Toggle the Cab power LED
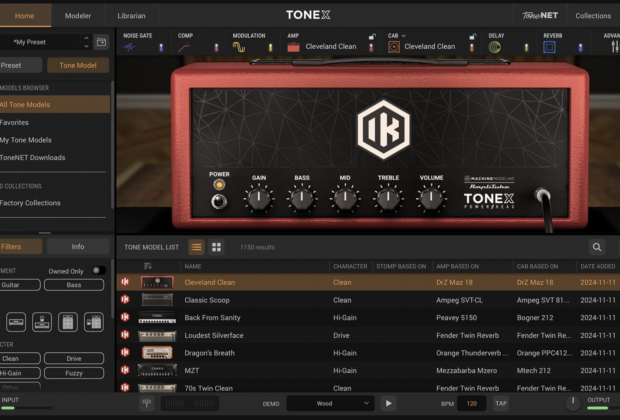 [x=472, y=48]
